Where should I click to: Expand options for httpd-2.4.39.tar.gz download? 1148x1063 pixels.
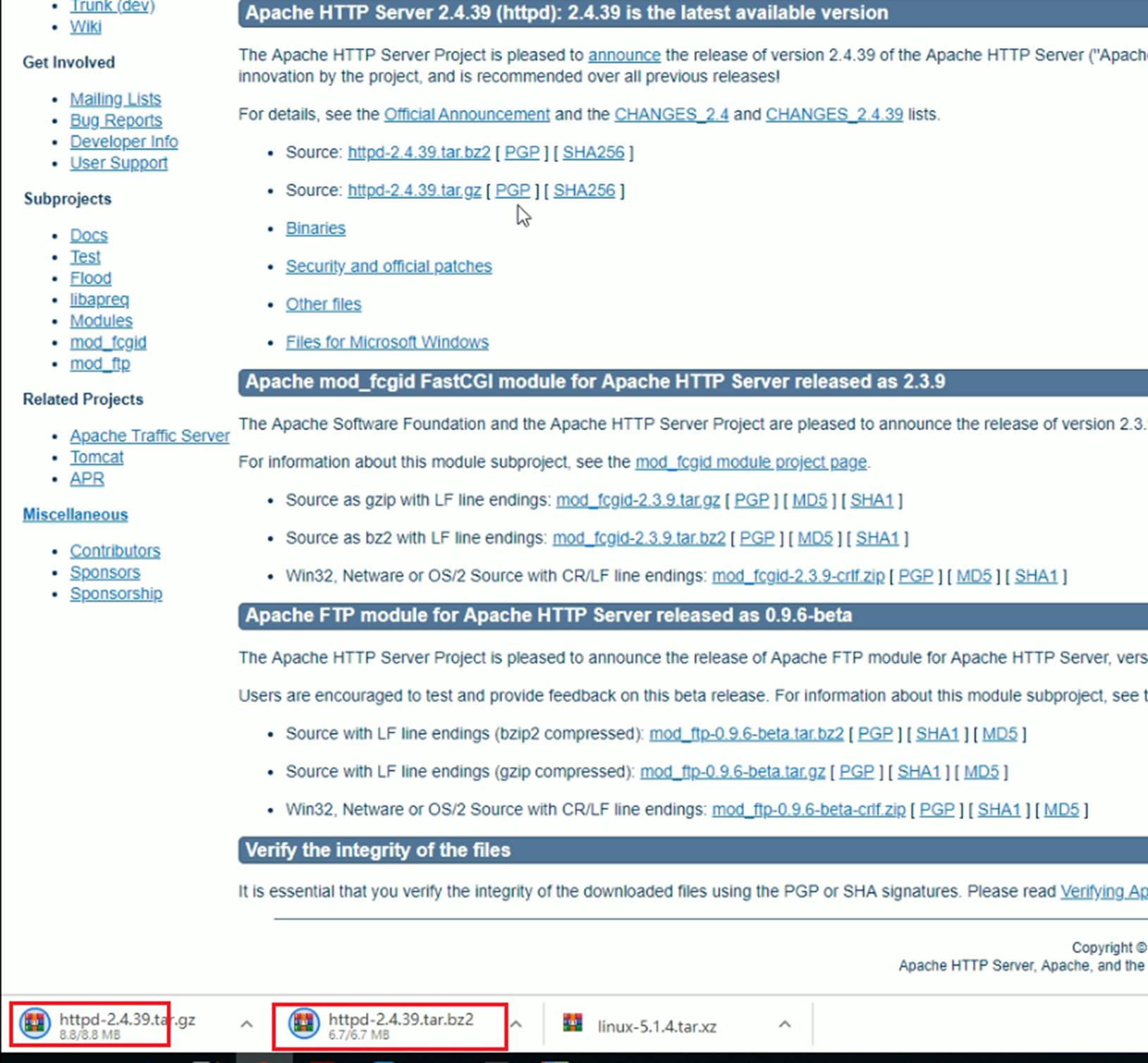246,1024
